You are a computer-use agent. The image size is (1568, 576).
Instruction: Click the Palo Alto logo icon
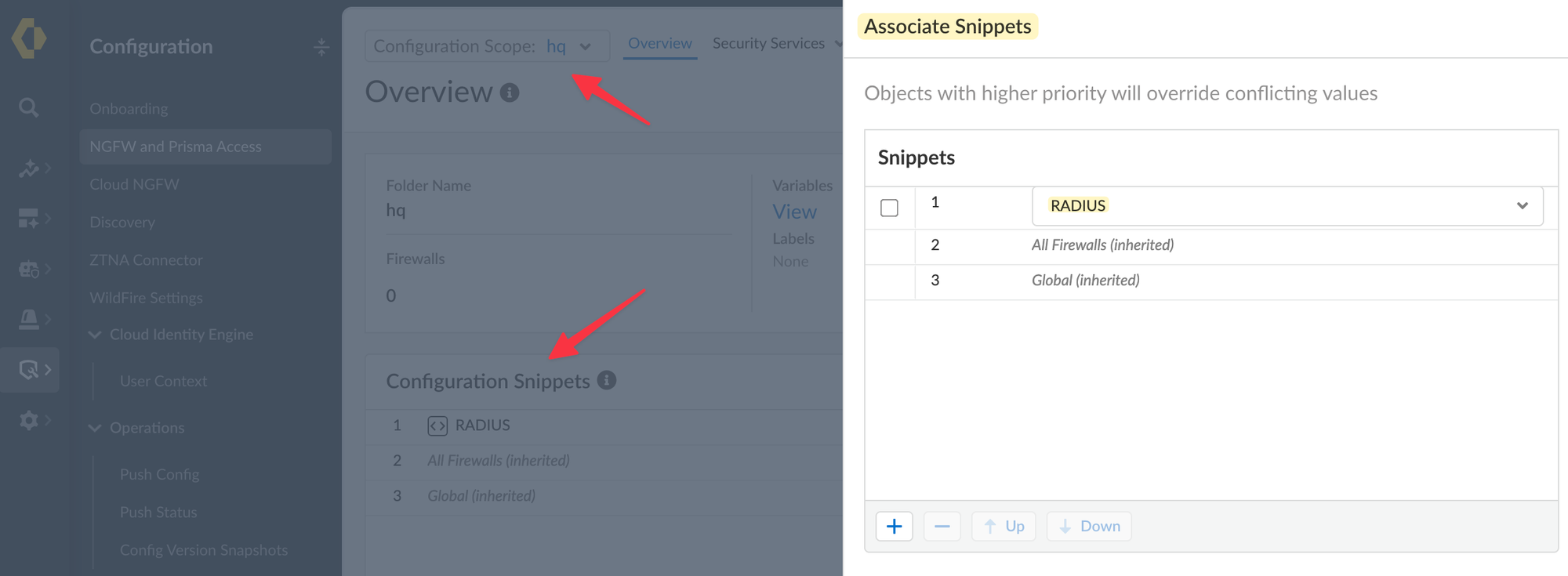[29, 38]
